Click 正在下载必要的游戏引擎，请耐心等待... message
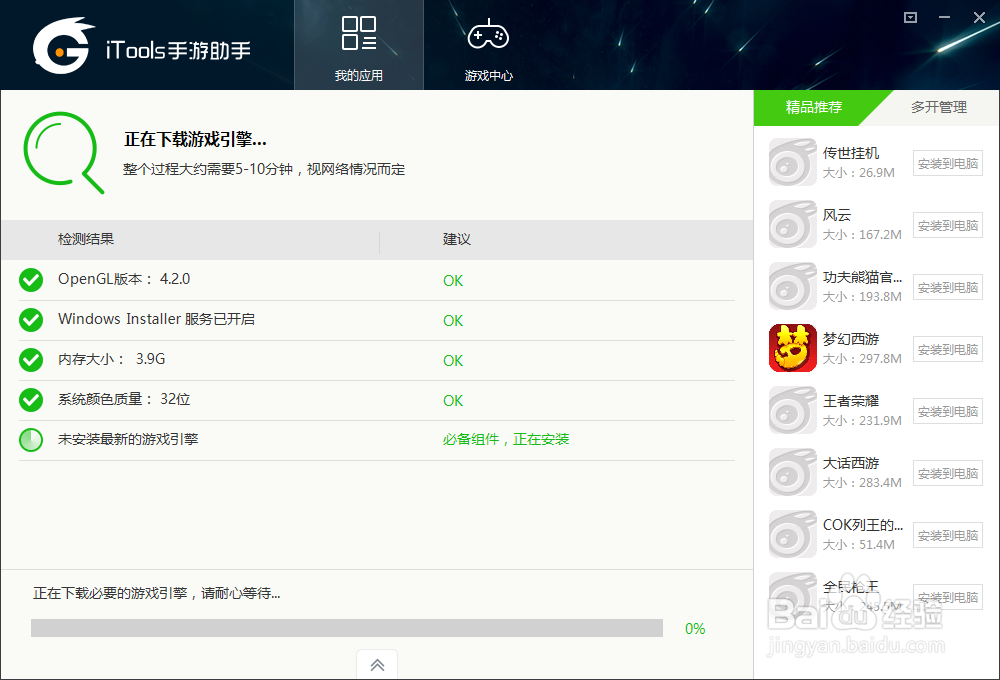This screenshot has width=1000, height=680. click(x=157, y=593)
